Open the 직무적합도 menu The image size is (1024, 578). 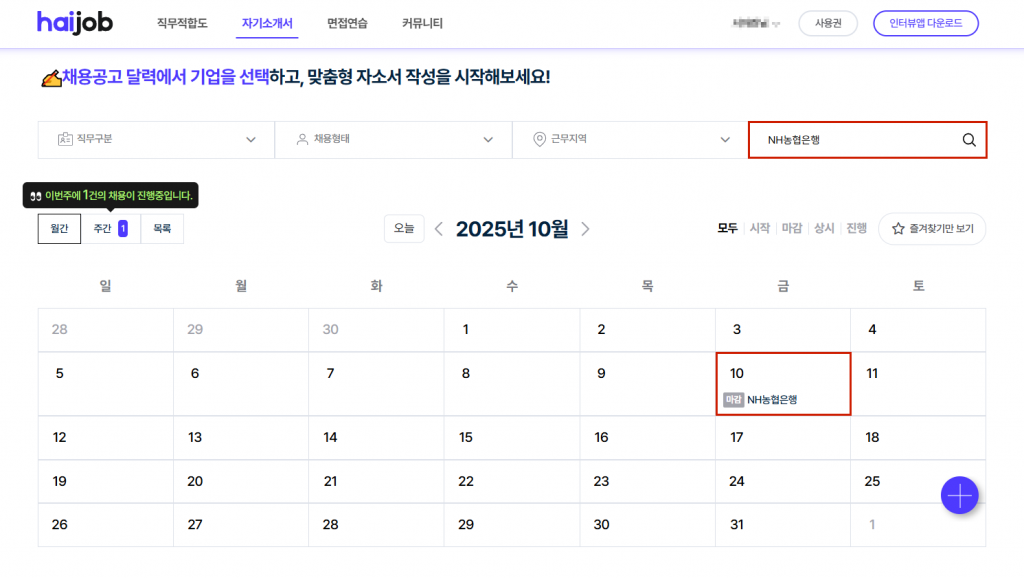[x=182, y=23]
